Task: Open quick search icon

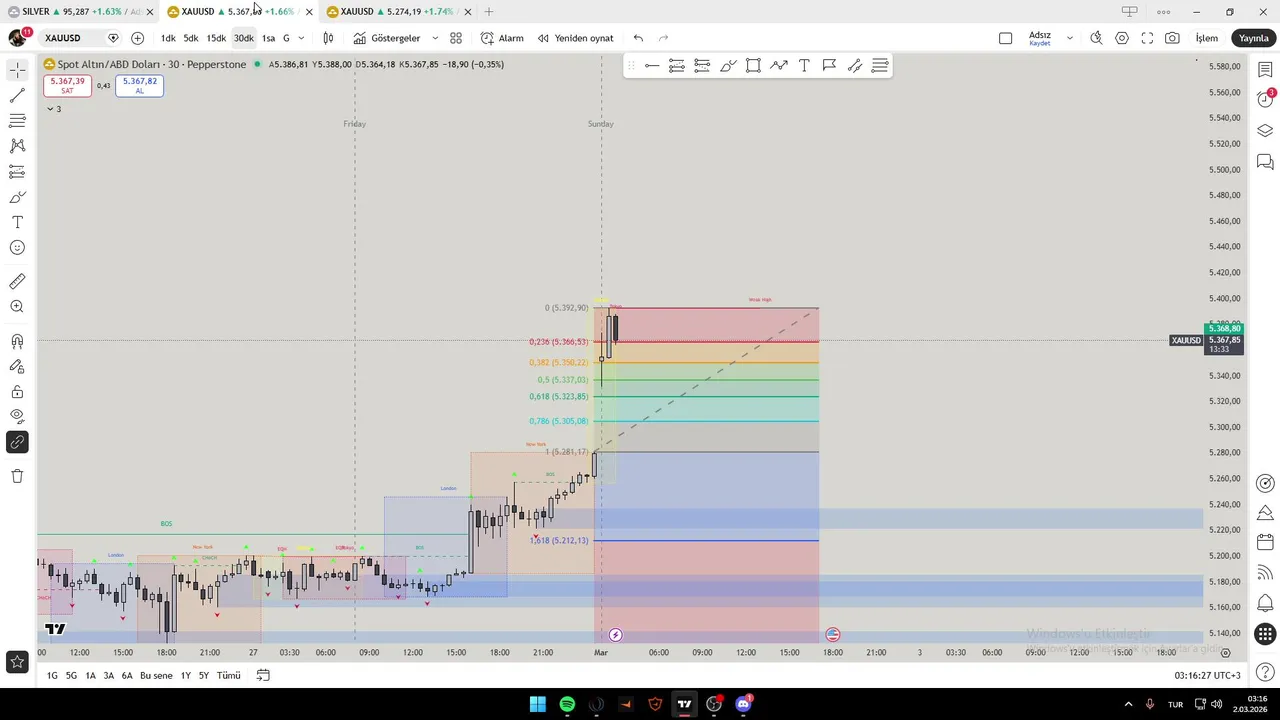Action: (1096, 38)
